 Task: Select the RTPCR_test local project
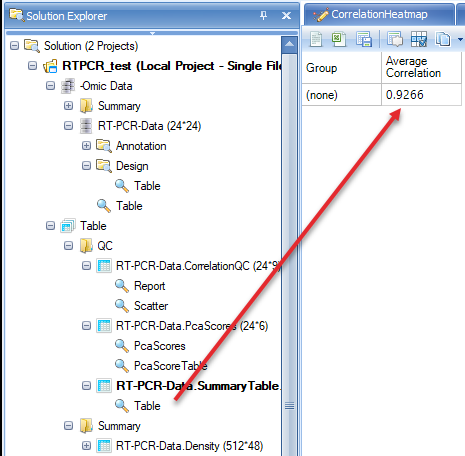172,66
